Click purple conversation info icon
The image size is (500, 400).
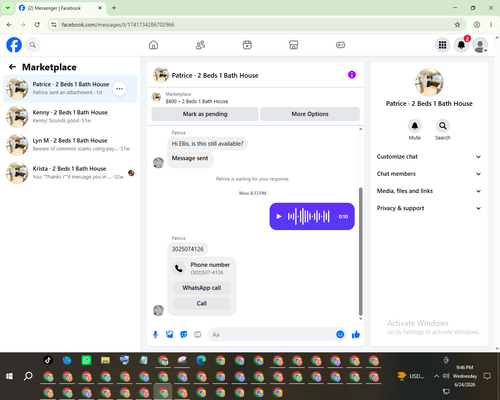point(352,75)
